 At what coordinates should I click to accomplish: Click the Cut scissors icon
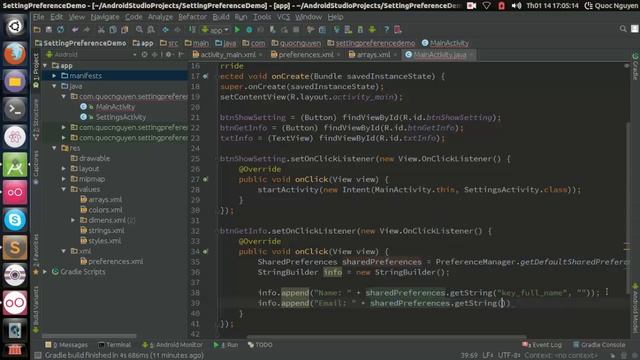[x=101, y=29]
